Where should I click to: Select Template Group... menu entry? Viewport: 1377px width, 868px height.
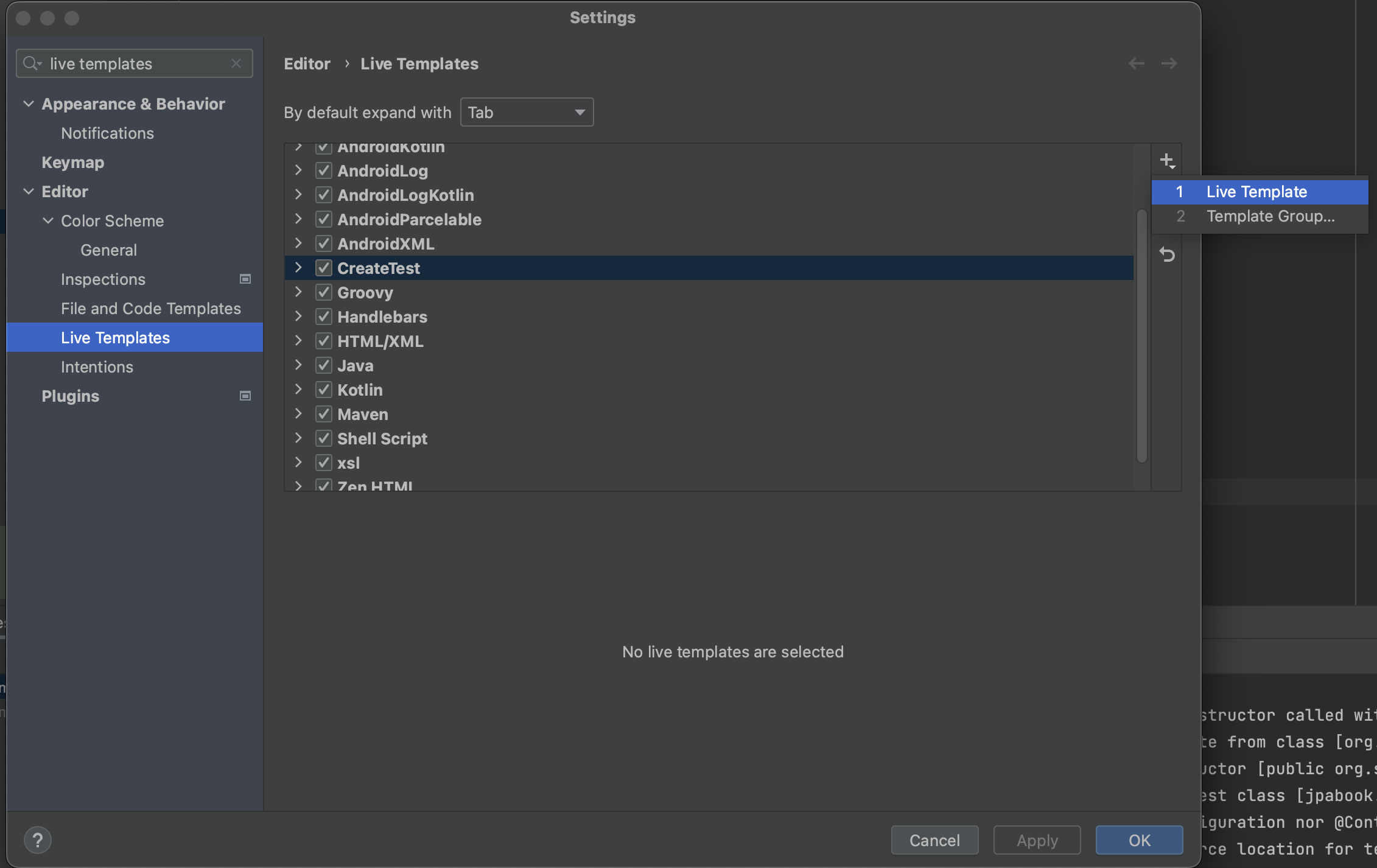pos(1270,216)
